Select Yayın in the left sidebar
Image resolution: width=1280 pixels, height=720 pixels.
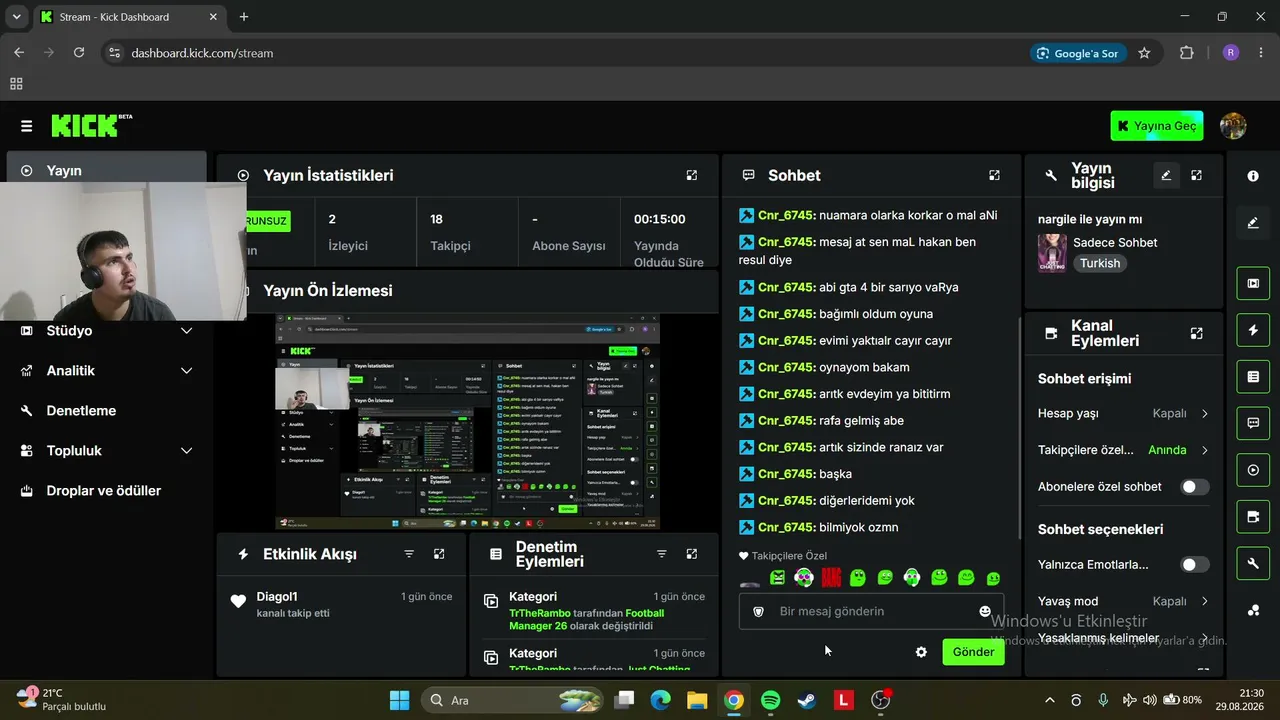pos(106,171)
